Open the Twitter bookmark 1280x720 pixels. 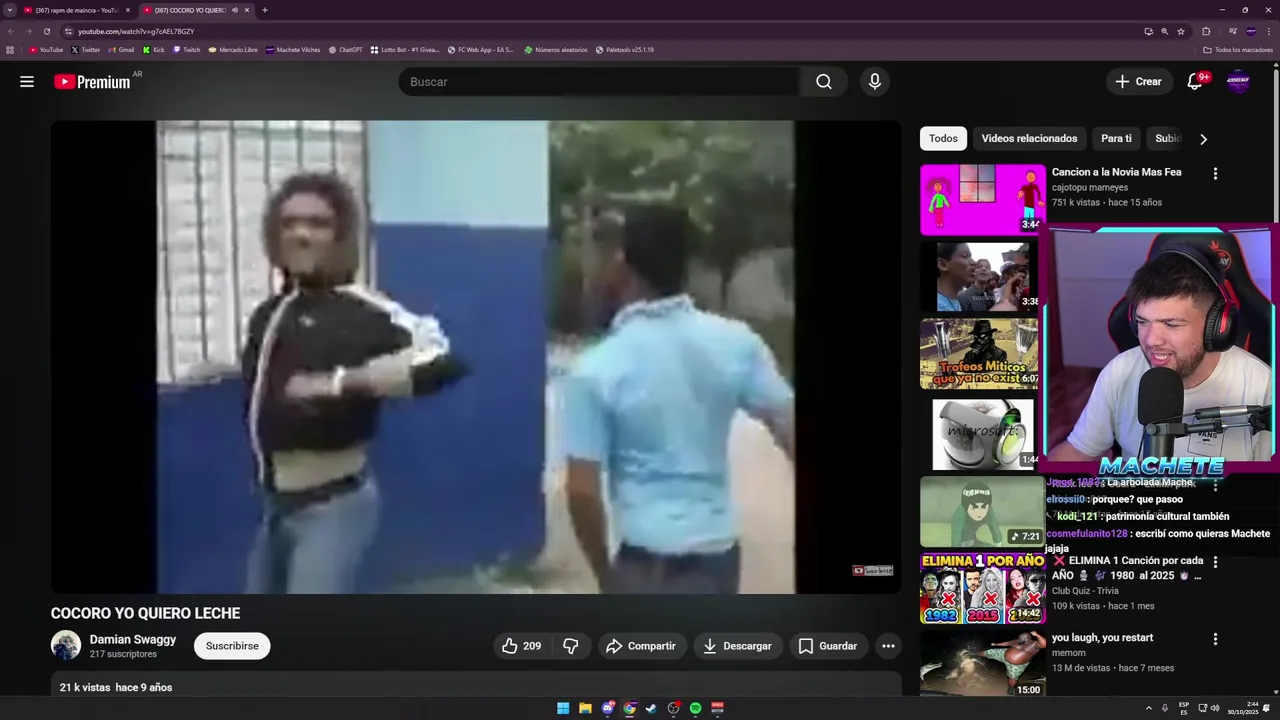click(x=85, y=50)
